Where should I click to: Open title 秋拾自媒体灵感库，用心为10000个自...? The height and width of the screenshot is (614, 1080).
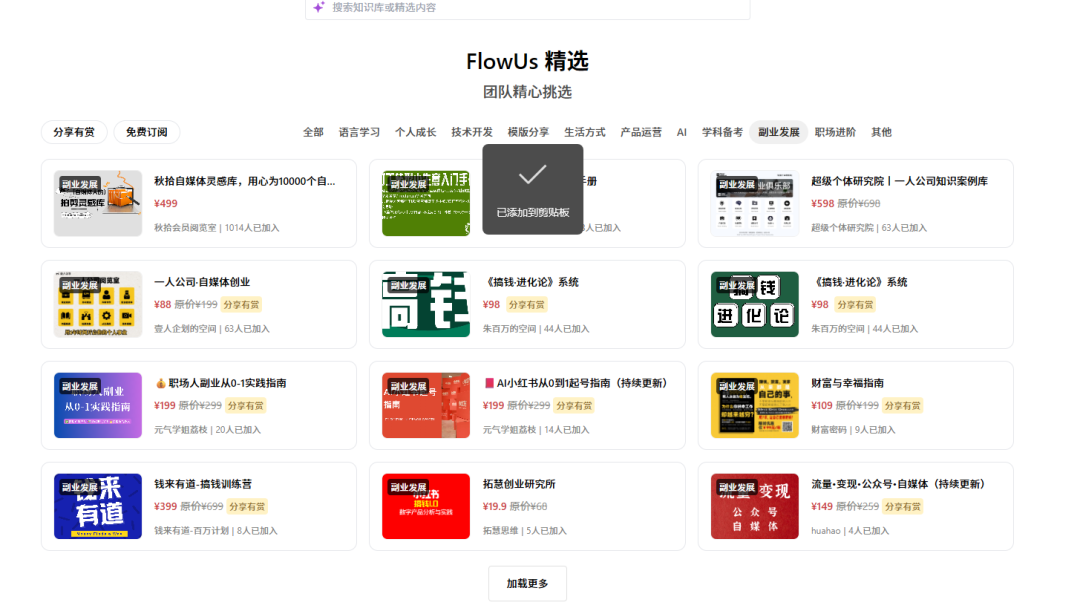[245, 181]
